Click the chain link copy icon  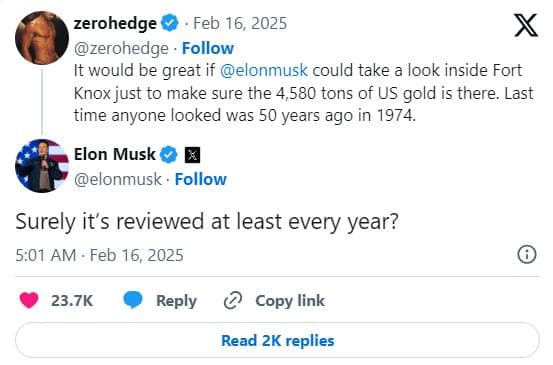click(x=233, y=300)
